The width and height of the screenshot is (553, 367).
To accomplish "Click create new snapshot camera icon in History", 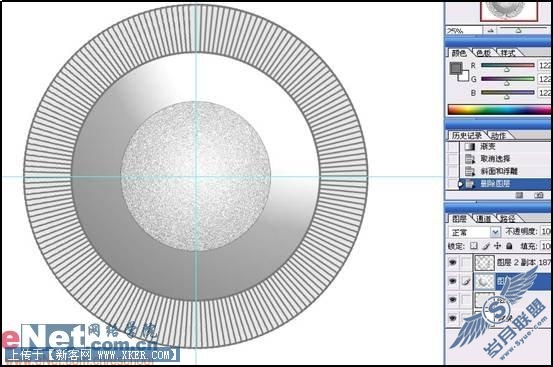I will [538, 195].
